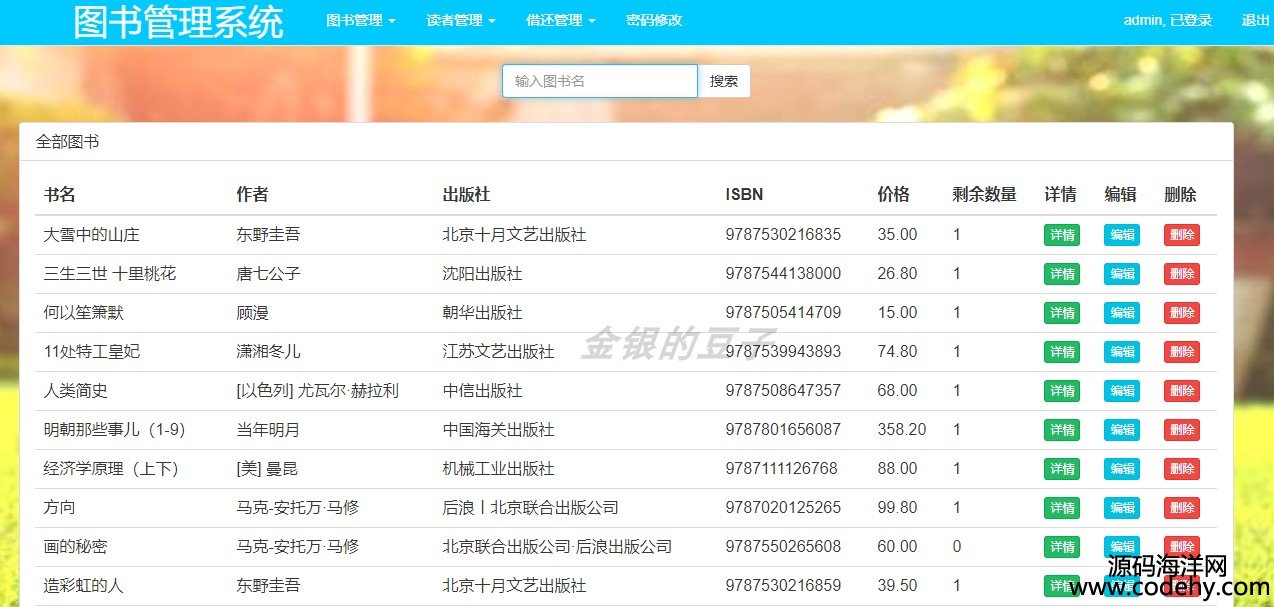This screenshot has width=1274, height=607.
Task: Select the 价格 column header
Action: tap(894, 194)
